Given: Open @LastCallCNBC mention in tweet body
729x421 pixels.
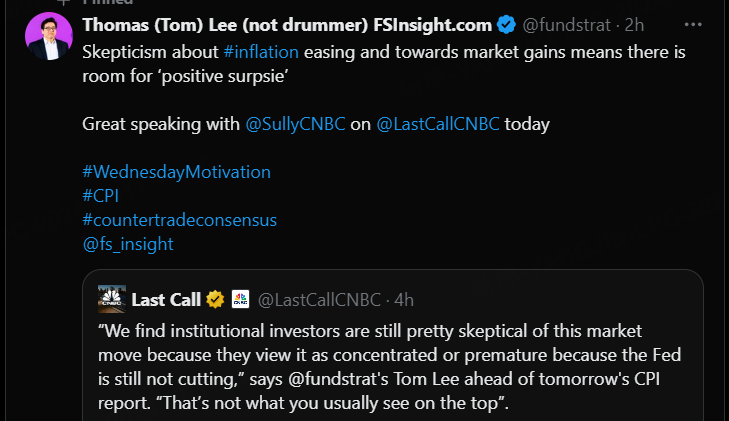Looking at the screenshot, I should (440, 124).
